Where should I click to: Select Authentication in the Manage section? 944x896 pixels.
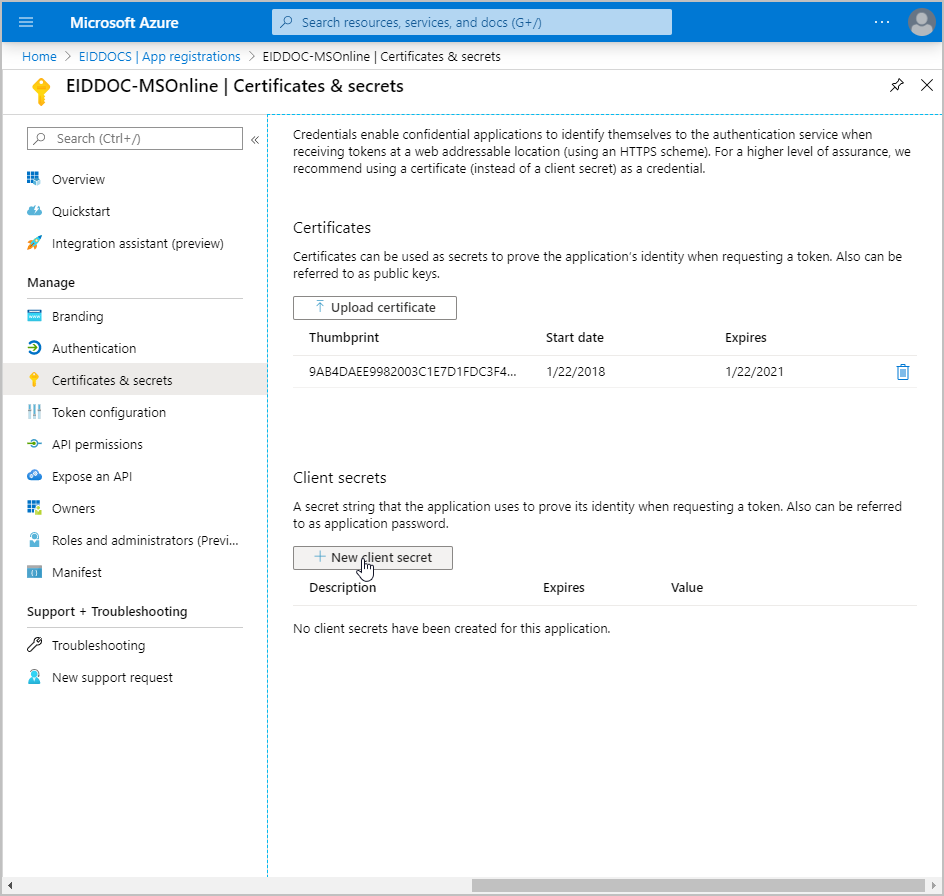[94, 349]
